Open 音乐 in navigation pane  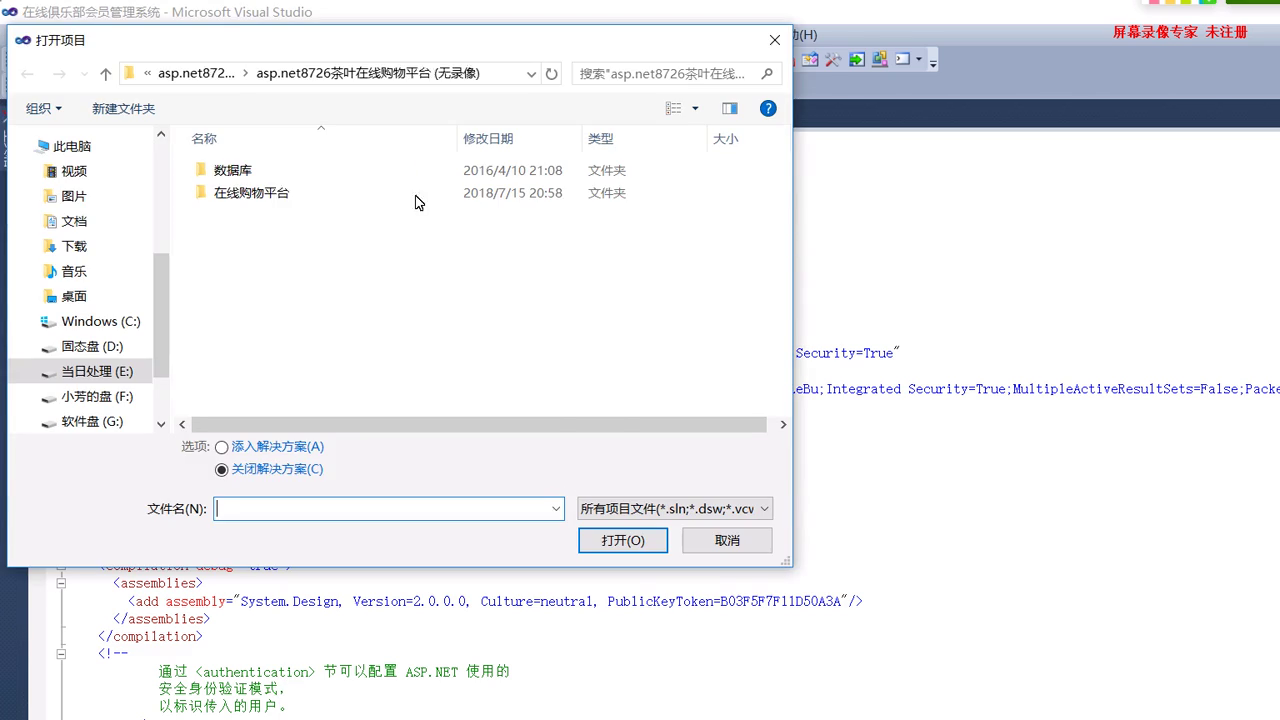pos(74,271)
